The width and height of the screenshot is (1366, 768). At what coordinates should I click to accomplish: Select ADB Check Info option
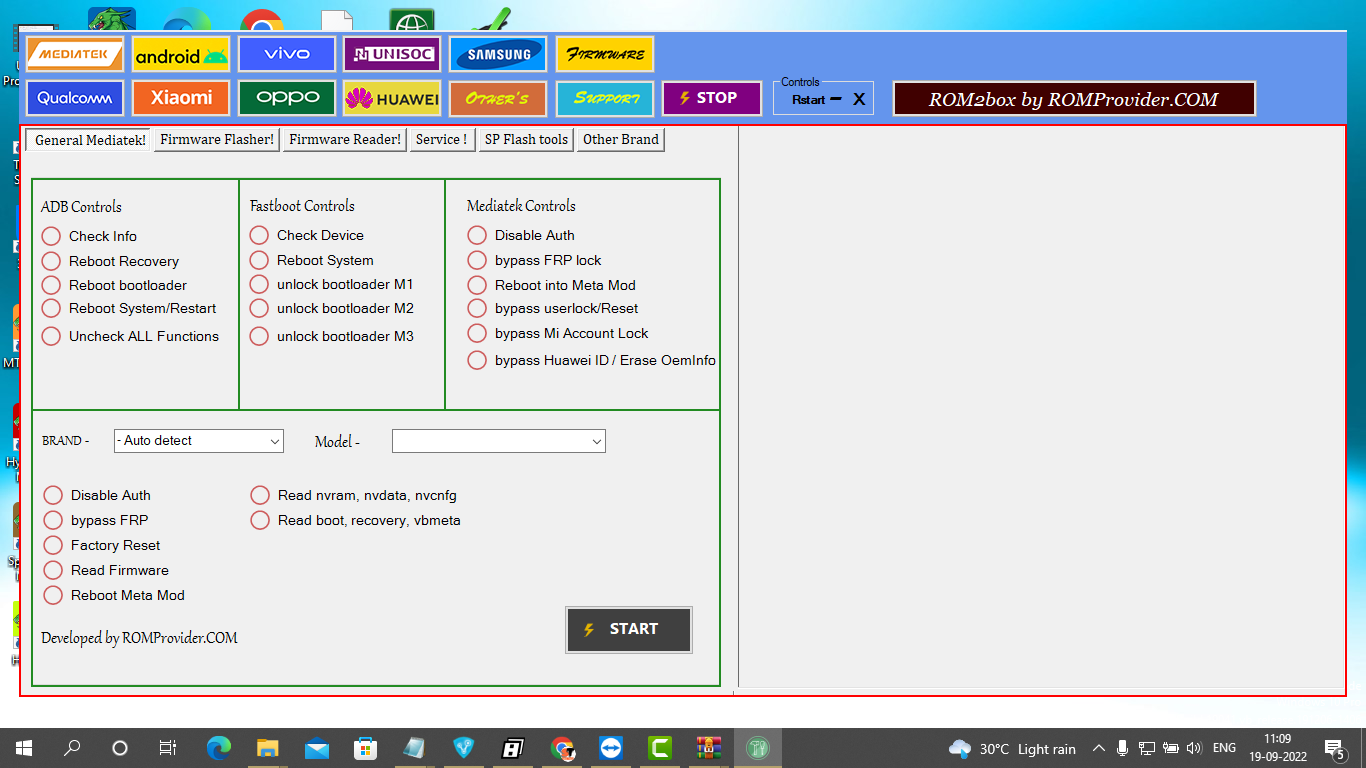89,236
